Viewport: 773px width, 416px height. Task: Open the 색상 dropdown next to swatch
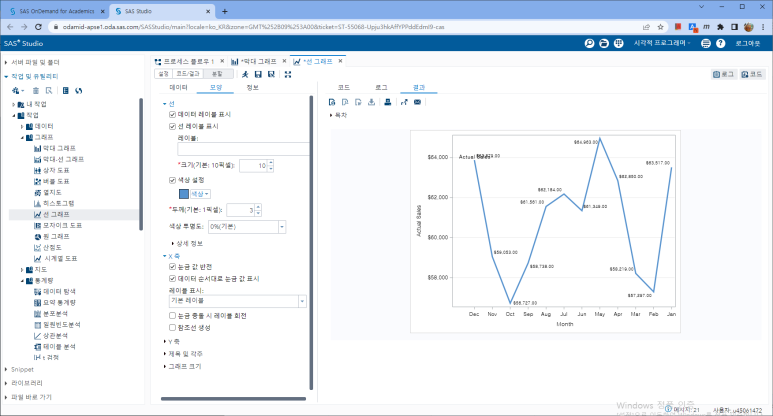click(x=200, y=194)
